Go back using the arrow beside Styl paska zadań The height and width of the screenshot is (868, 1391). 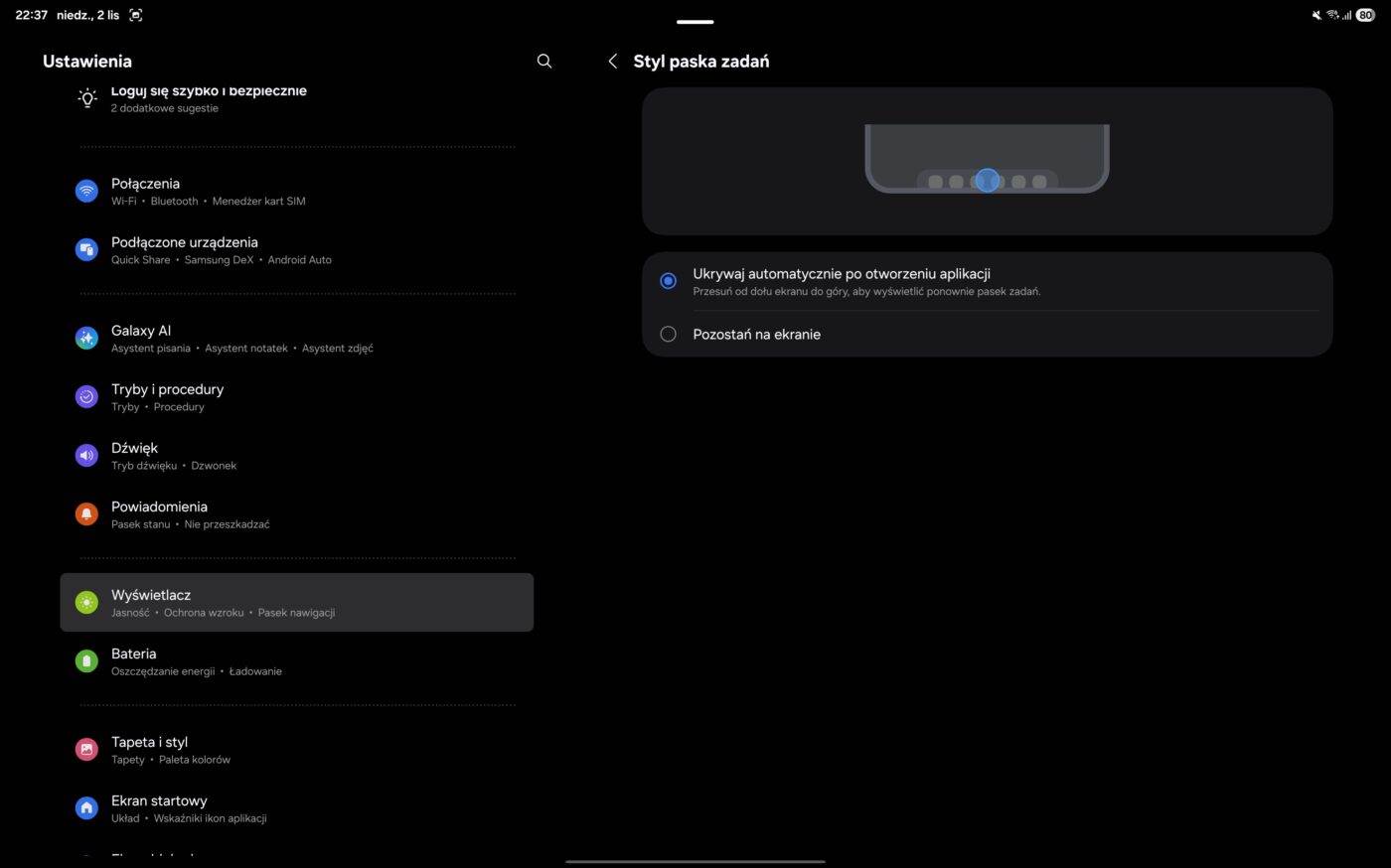point(613,62)
